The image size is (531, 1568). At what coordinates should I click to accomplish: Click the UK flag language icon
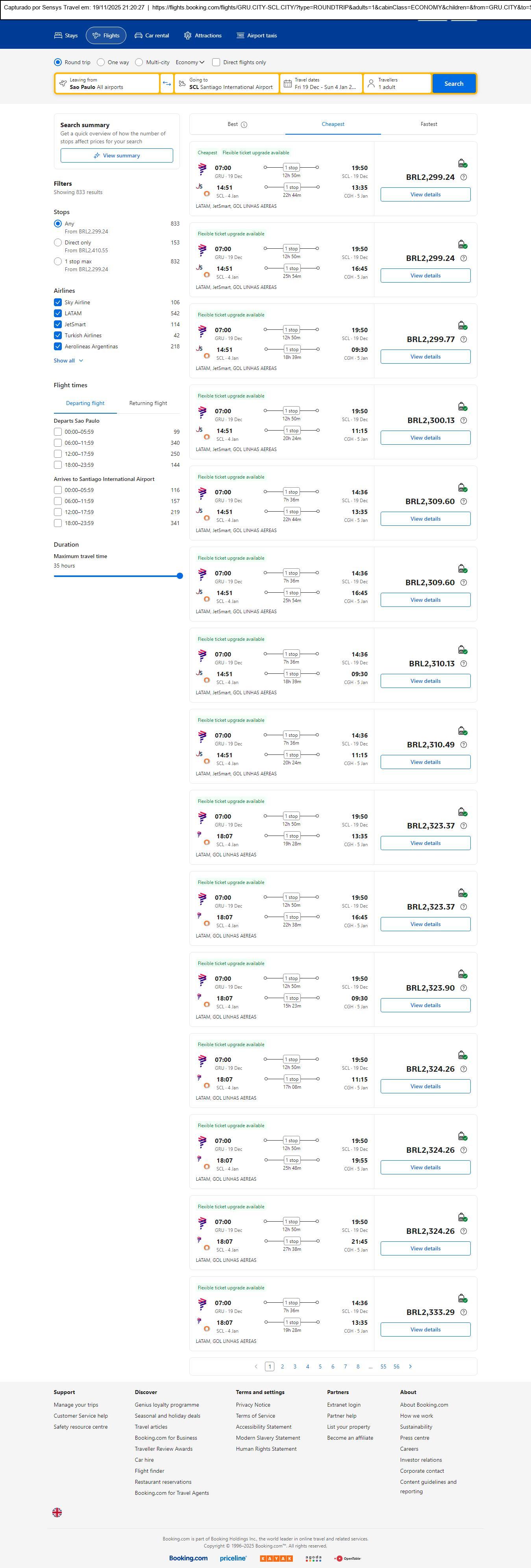tap(57, 1511)
